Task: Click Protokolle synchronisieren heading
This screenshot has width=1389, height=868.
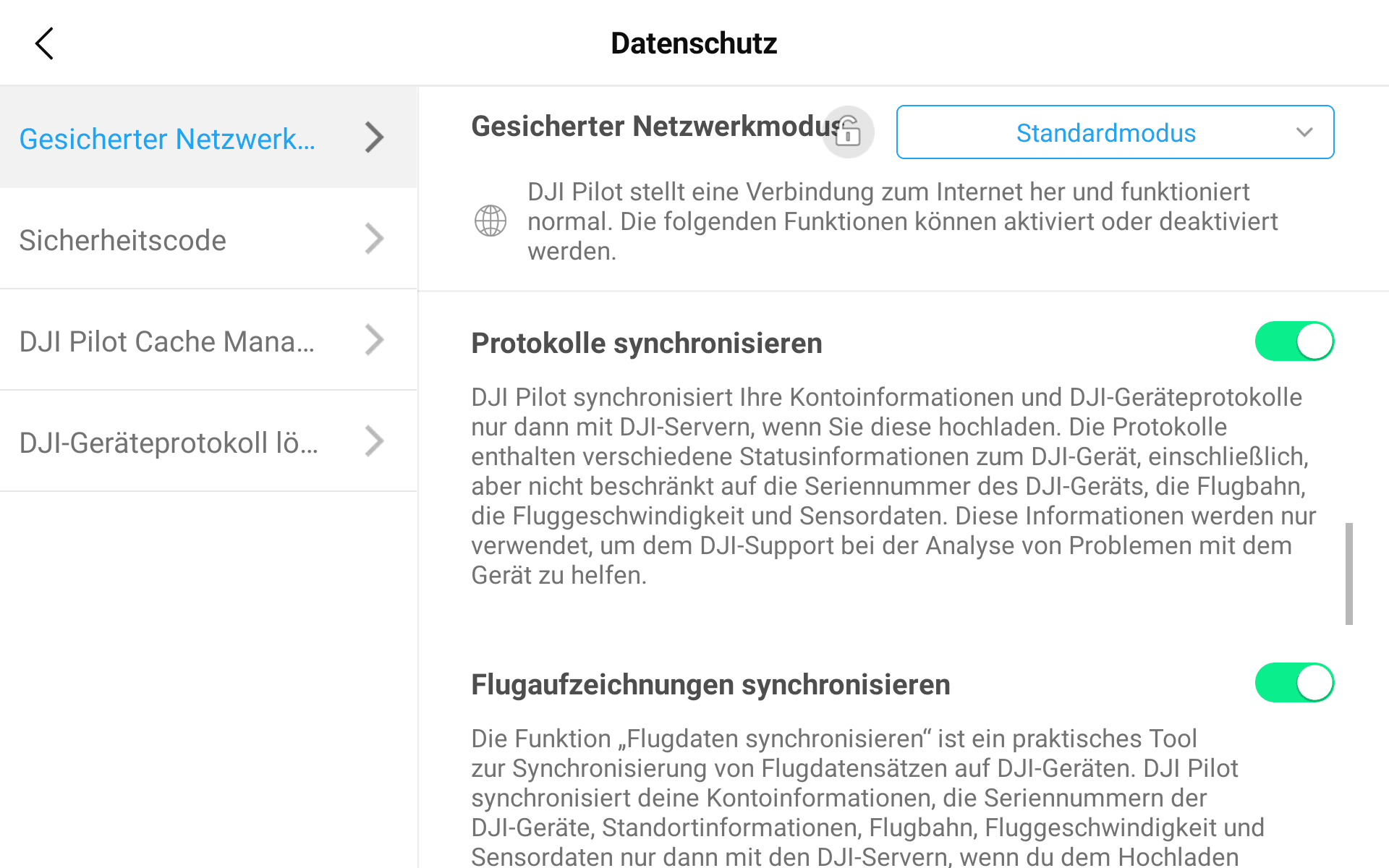Action: (646, 344)
